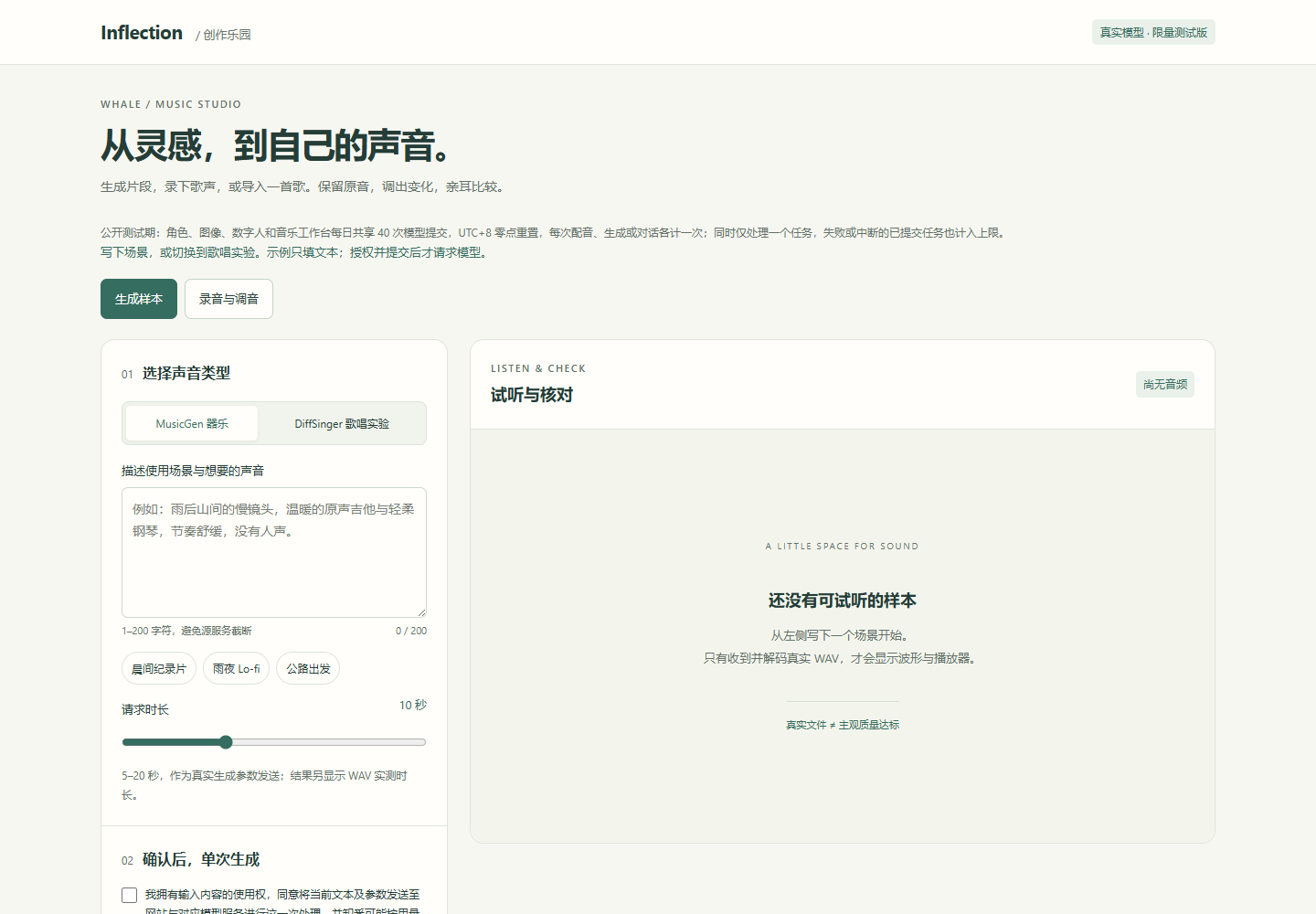The image size is (1316, 914).
Task: Click the WHALE / MUSIC STUDIO label
Action: [x=171, y=104]
